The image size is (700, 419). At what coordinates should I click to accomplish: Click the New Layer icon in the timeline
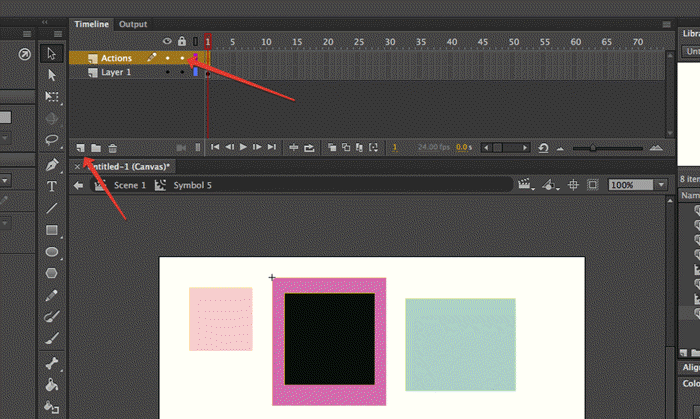(81, 147)
